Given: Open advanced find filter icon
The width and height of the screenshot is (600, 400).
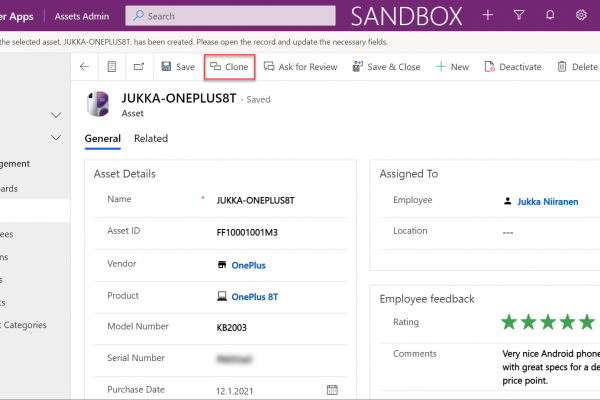Looking at the screenshot, I should click(519, 15).
